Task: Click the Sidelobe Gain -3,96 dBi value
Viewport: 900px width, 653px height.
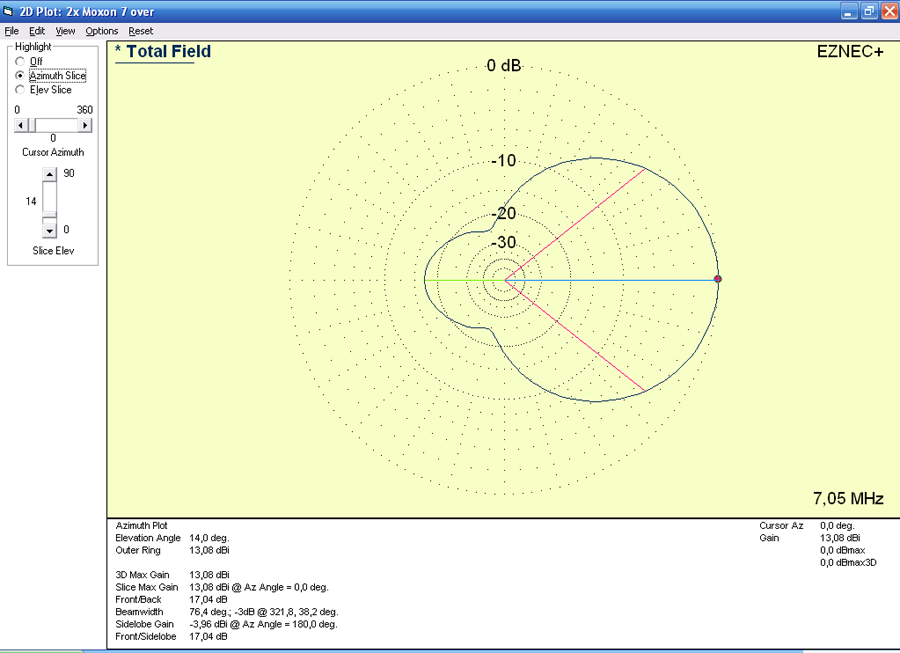Action: click(x=263, y=624)
